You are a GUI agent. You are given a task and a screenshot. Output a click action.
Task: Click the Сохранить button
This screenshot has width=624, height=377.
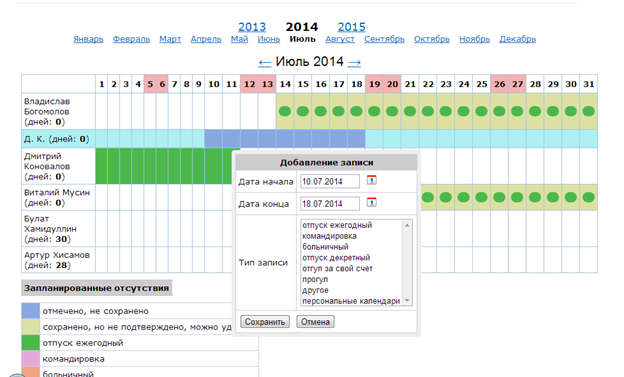(265, 322)
